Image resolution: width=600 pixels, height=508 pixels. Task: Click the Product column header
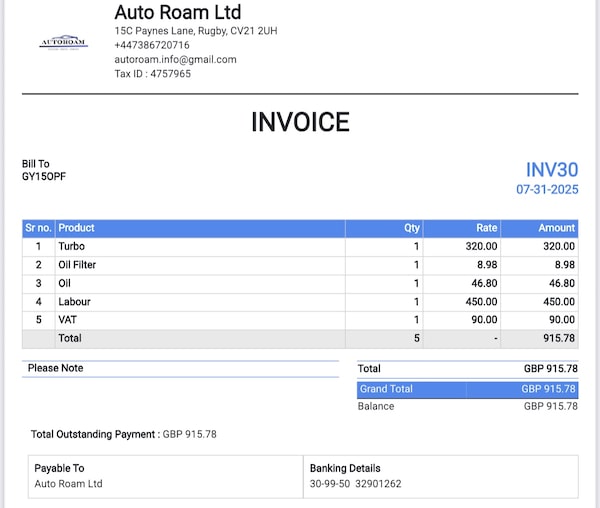(x=77, y=228)
